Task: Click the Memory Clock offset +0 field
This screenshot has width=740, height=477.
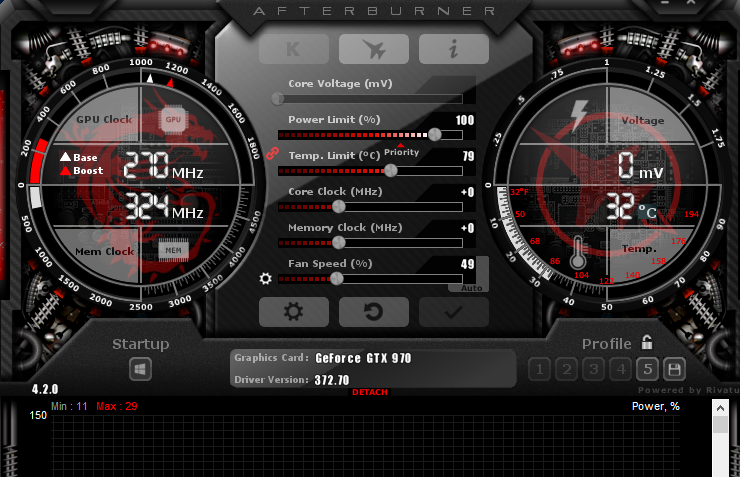Action: pos(467,228)
